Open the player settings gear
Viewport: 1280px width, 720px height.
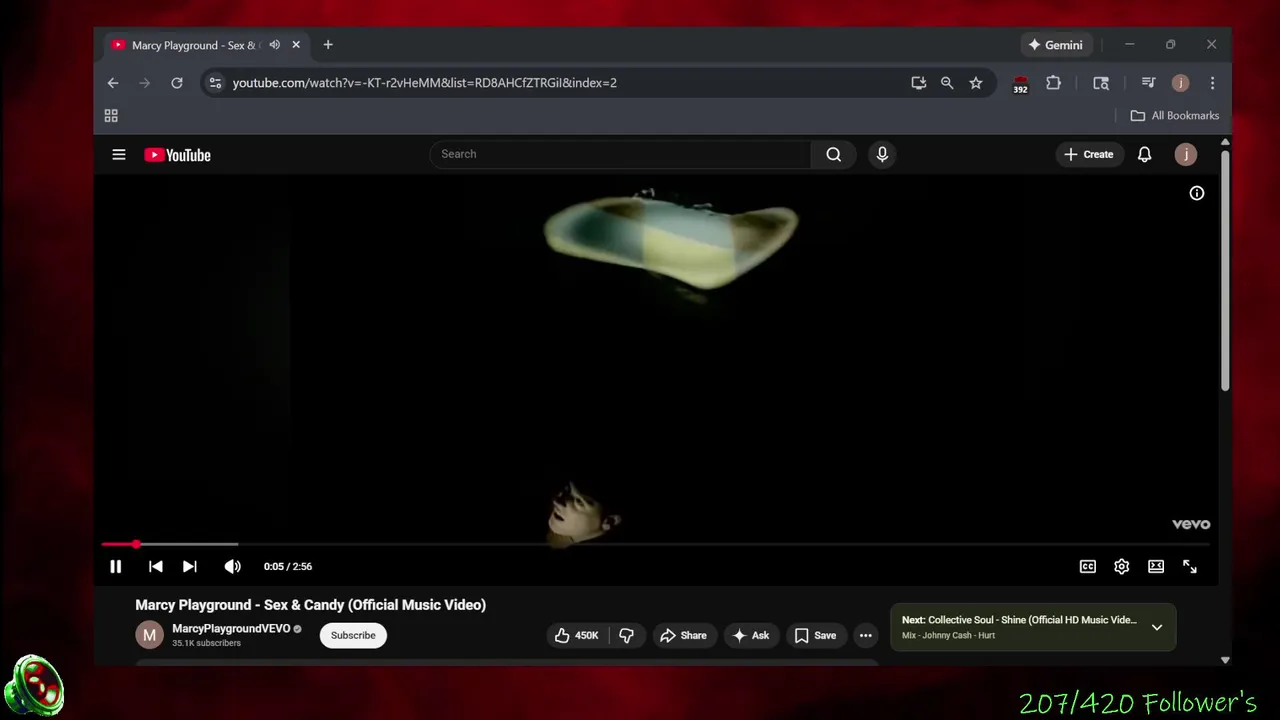click(x=1122, y=566)
